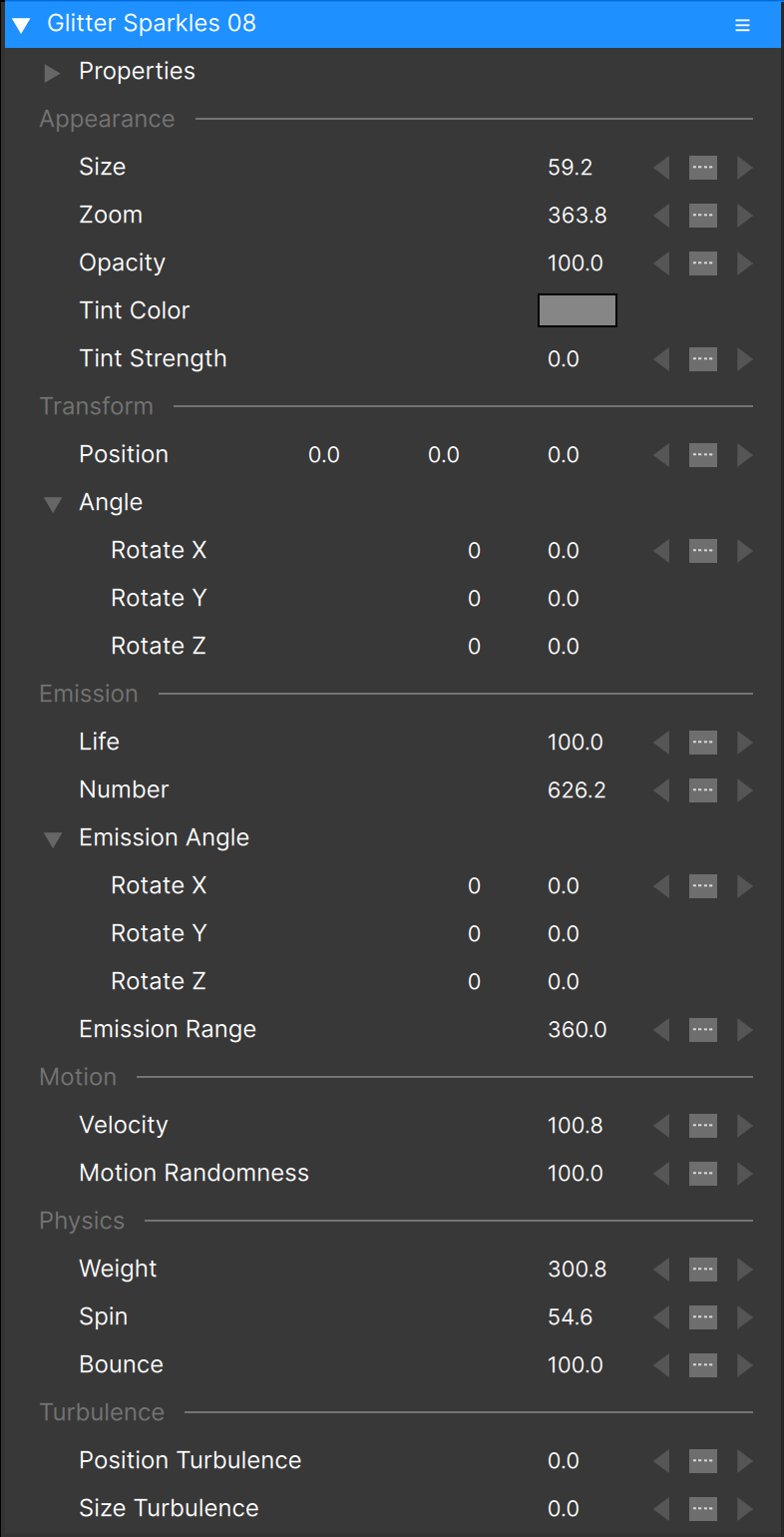Toggle Velocity keyframe button
The height and width of the screenshot is (1537, 784).
[703, 1126]
